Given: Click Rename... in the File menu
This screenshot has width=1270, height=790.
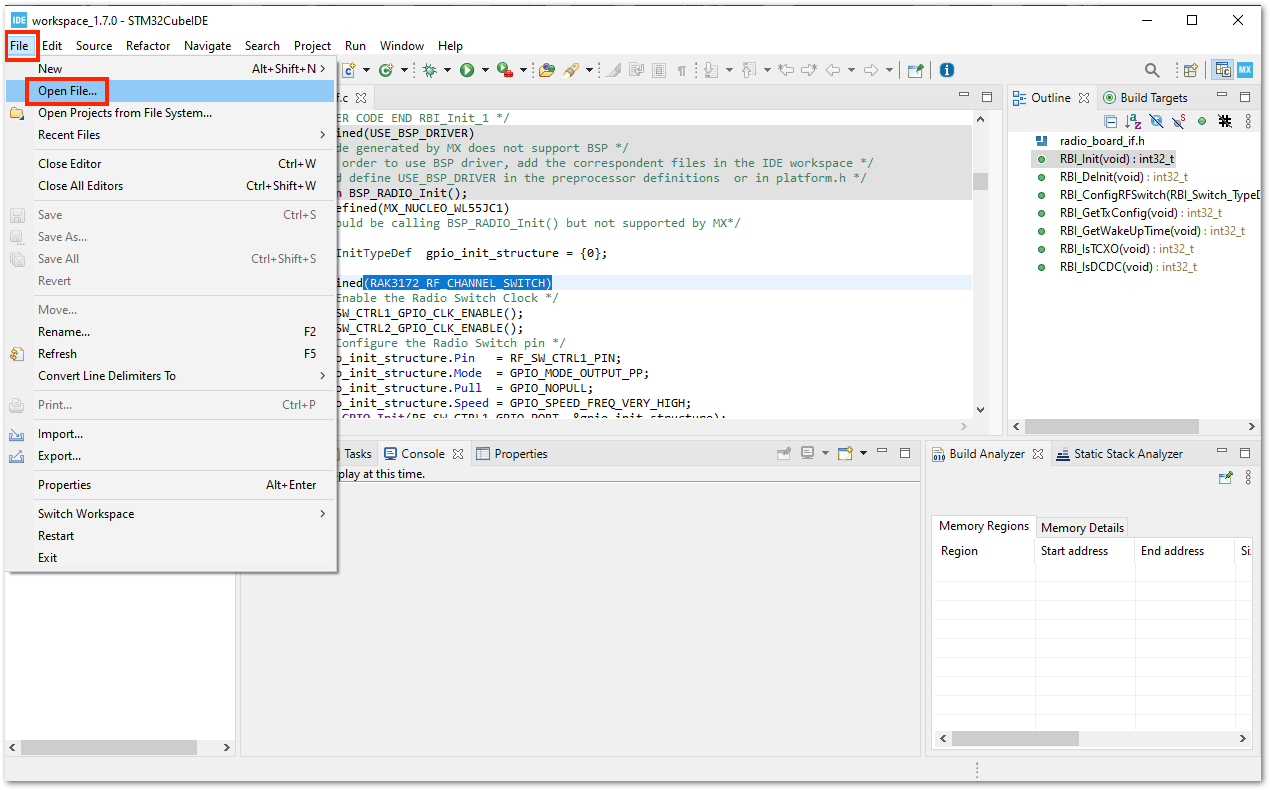Looking at the screenshot, I should coord(170,332).
